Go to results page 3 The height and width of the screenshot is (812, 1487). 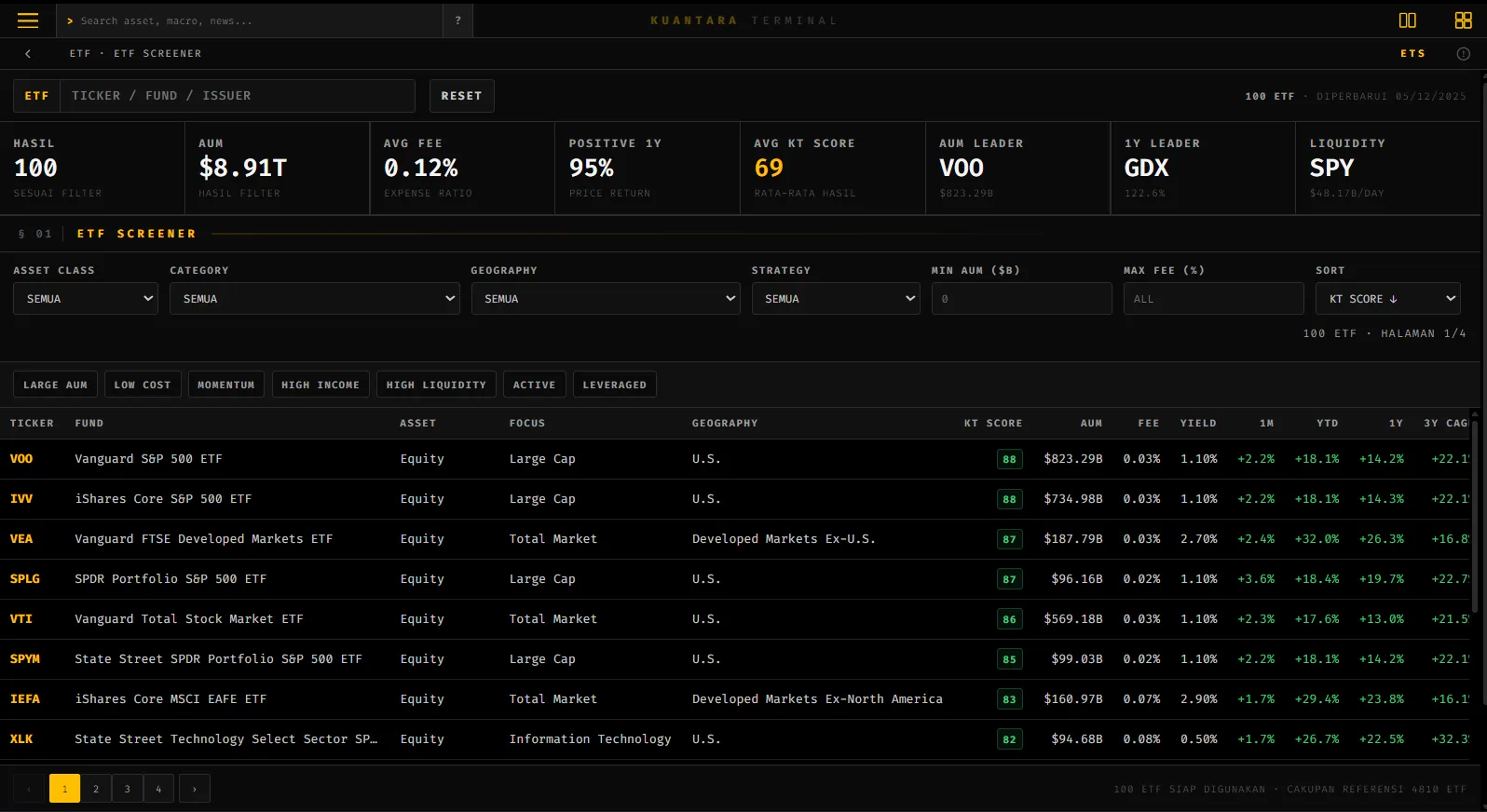pos(128,789)
